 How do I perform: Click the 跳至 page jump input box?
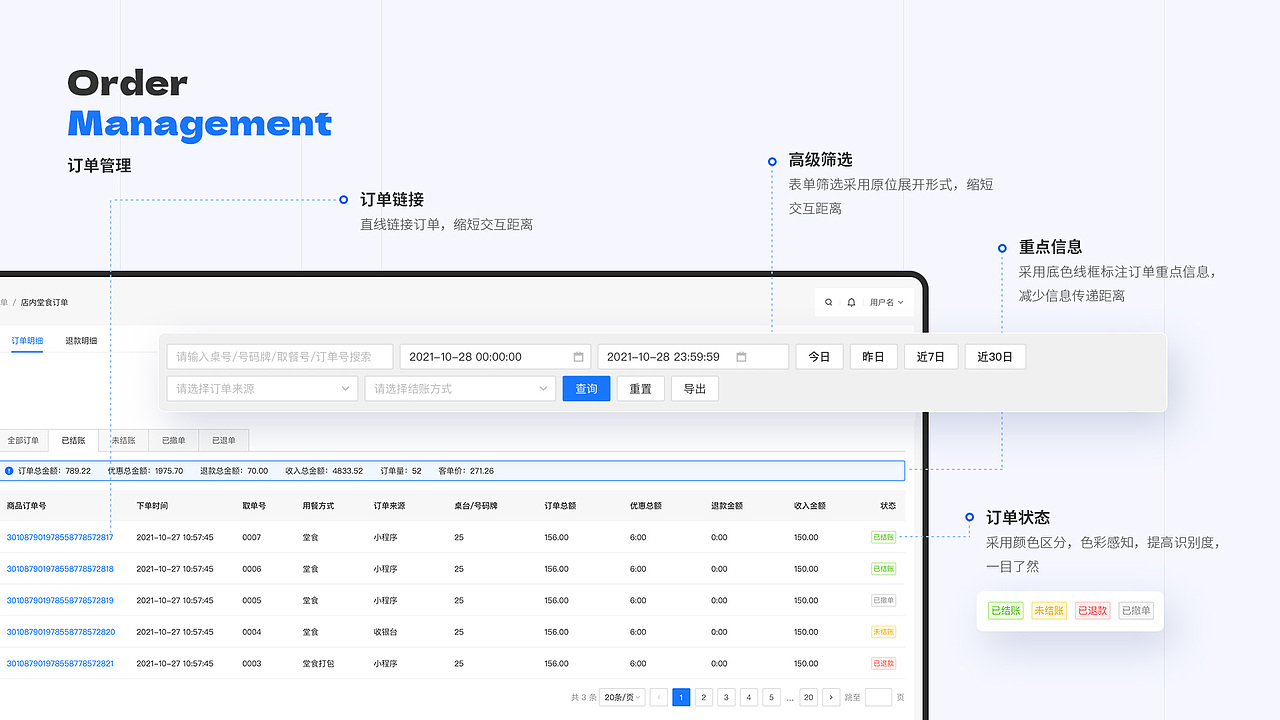878,697
